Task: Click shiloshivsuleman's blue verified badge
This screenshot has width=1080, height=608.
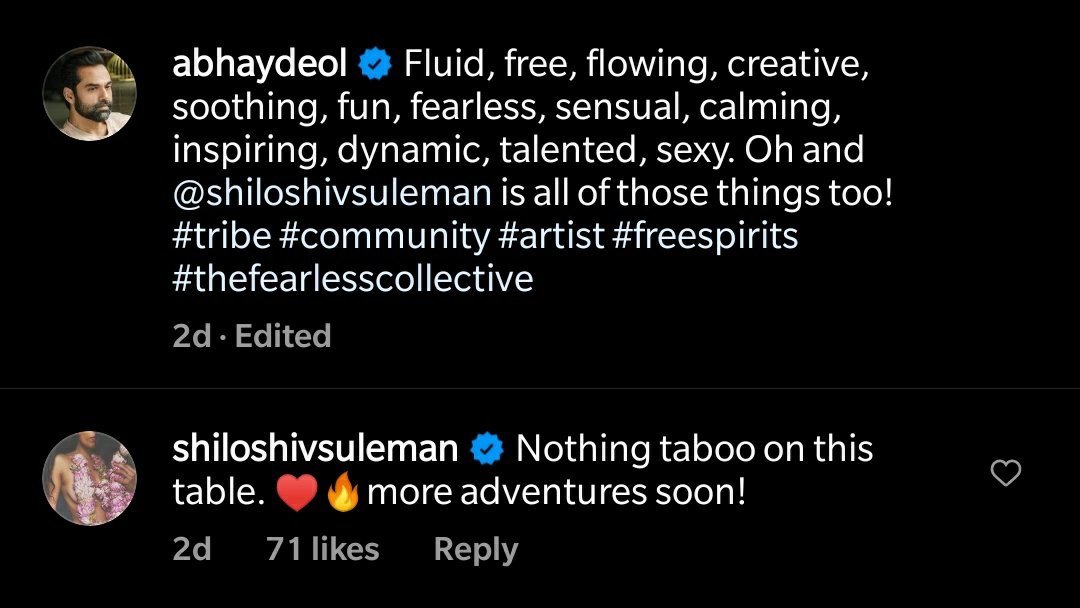Action: pos(487,450)
